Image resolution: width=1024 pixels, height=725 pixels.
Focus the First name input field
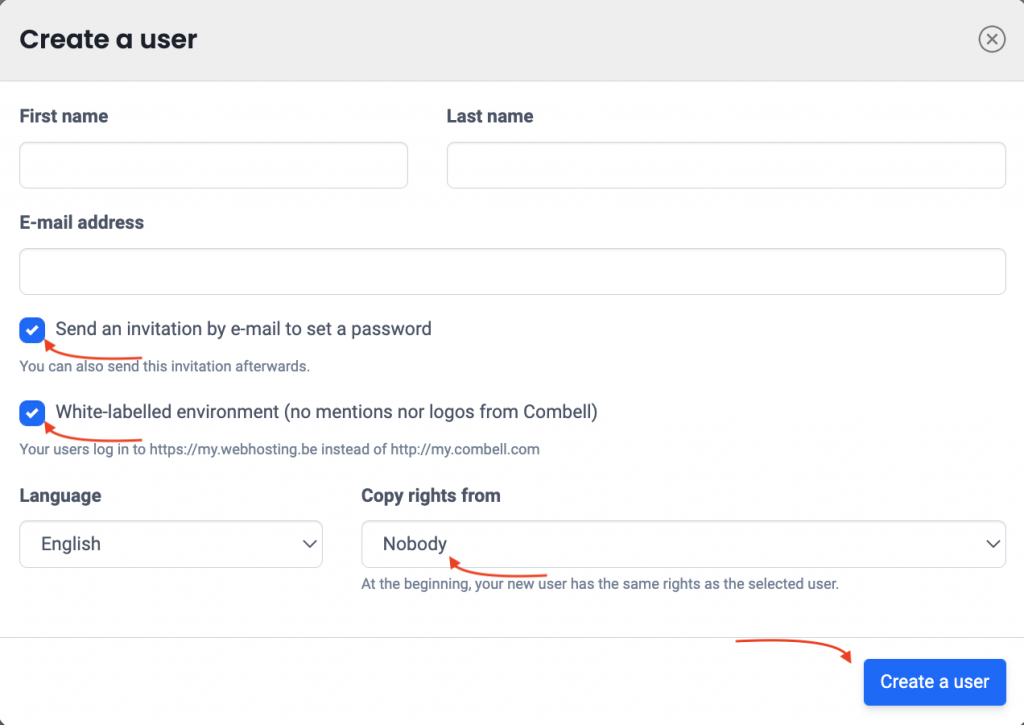214,165
